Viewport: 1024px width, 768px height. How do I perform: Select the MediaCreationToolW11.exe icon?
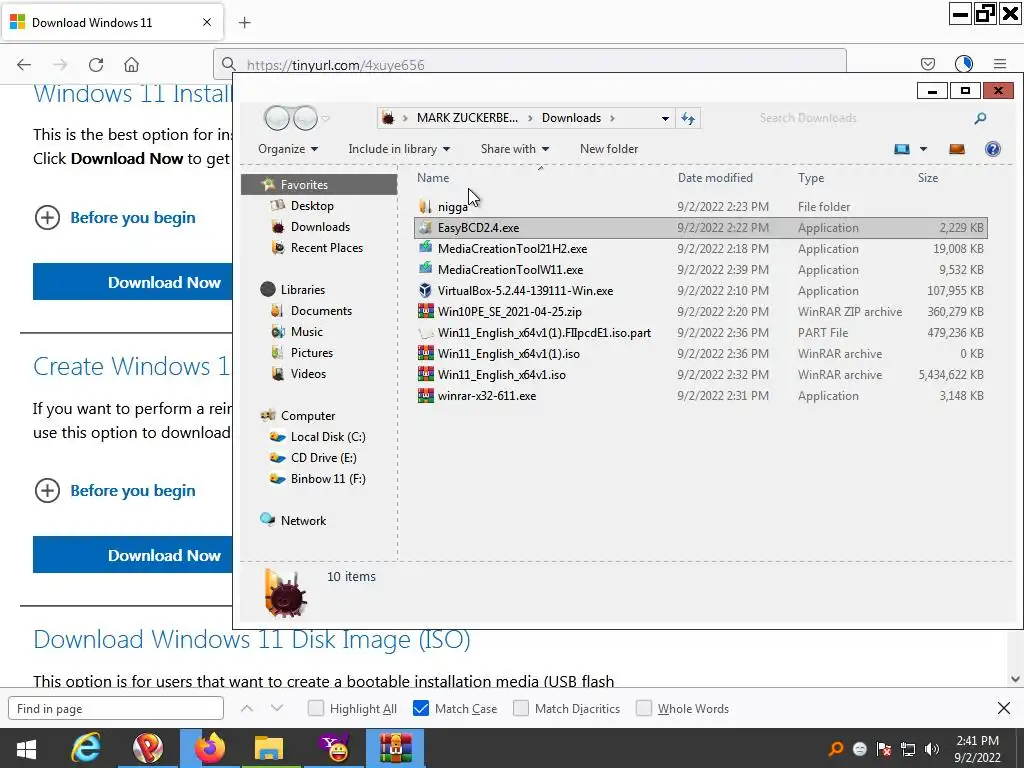point(425,269)
